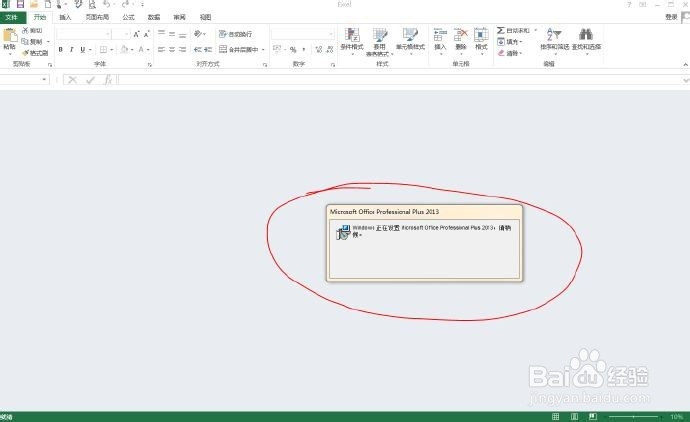The width and height of the screenshot is (690, 422).
Task: Click the Save icon in quick access toolbar
Action: click(x=20, y=4)
